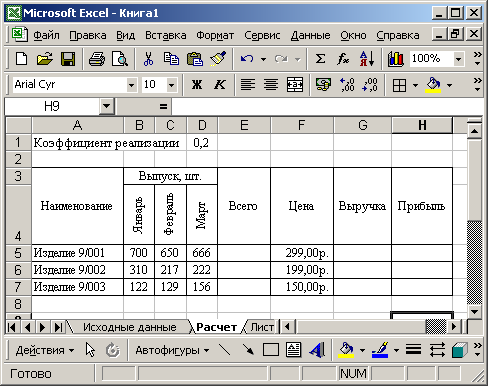Click the vertical scrollbar down arrow

(474, 312)
